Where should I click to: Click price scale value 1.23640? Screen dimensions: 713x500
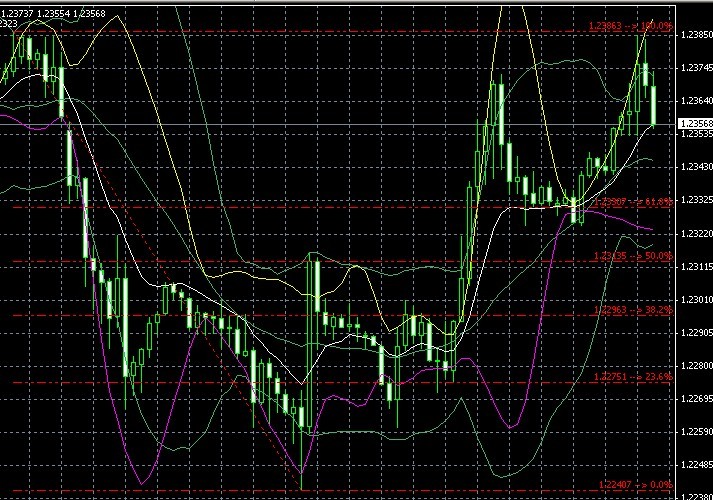pyautogui.click(x=697, y=100)
